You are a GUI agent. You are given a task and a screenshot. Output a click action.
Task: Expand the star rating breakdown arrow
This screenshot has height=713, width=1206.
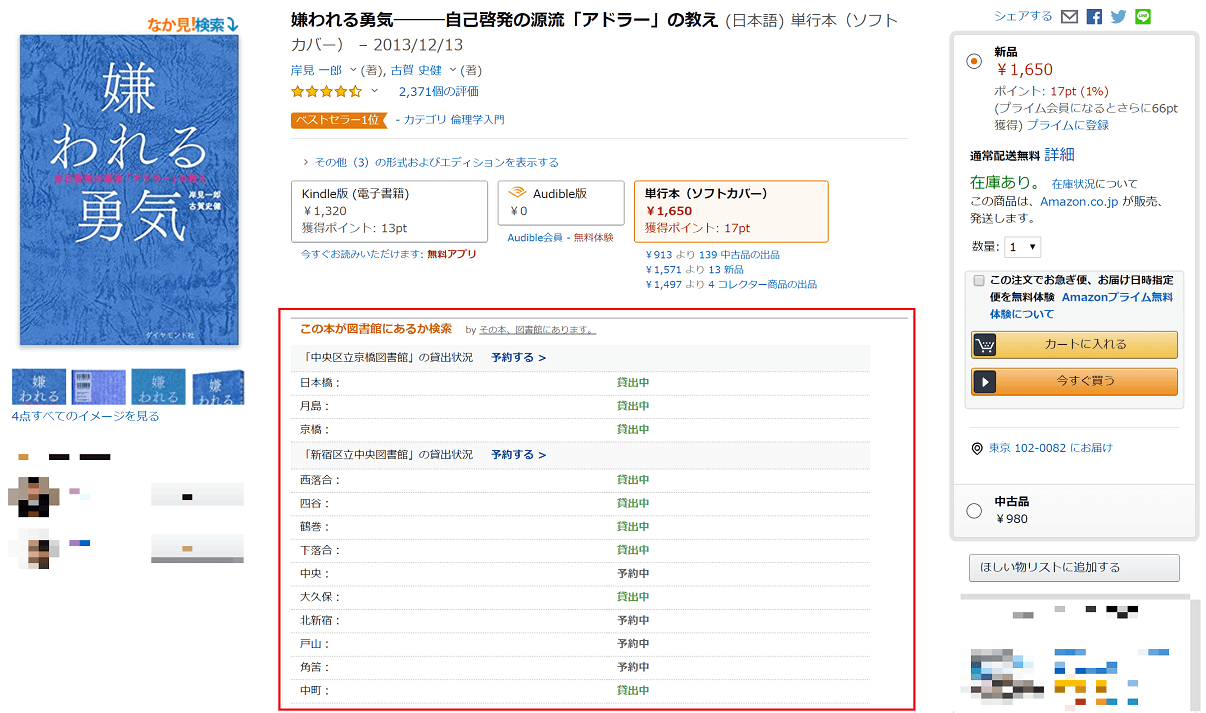[x=375, y=91]
